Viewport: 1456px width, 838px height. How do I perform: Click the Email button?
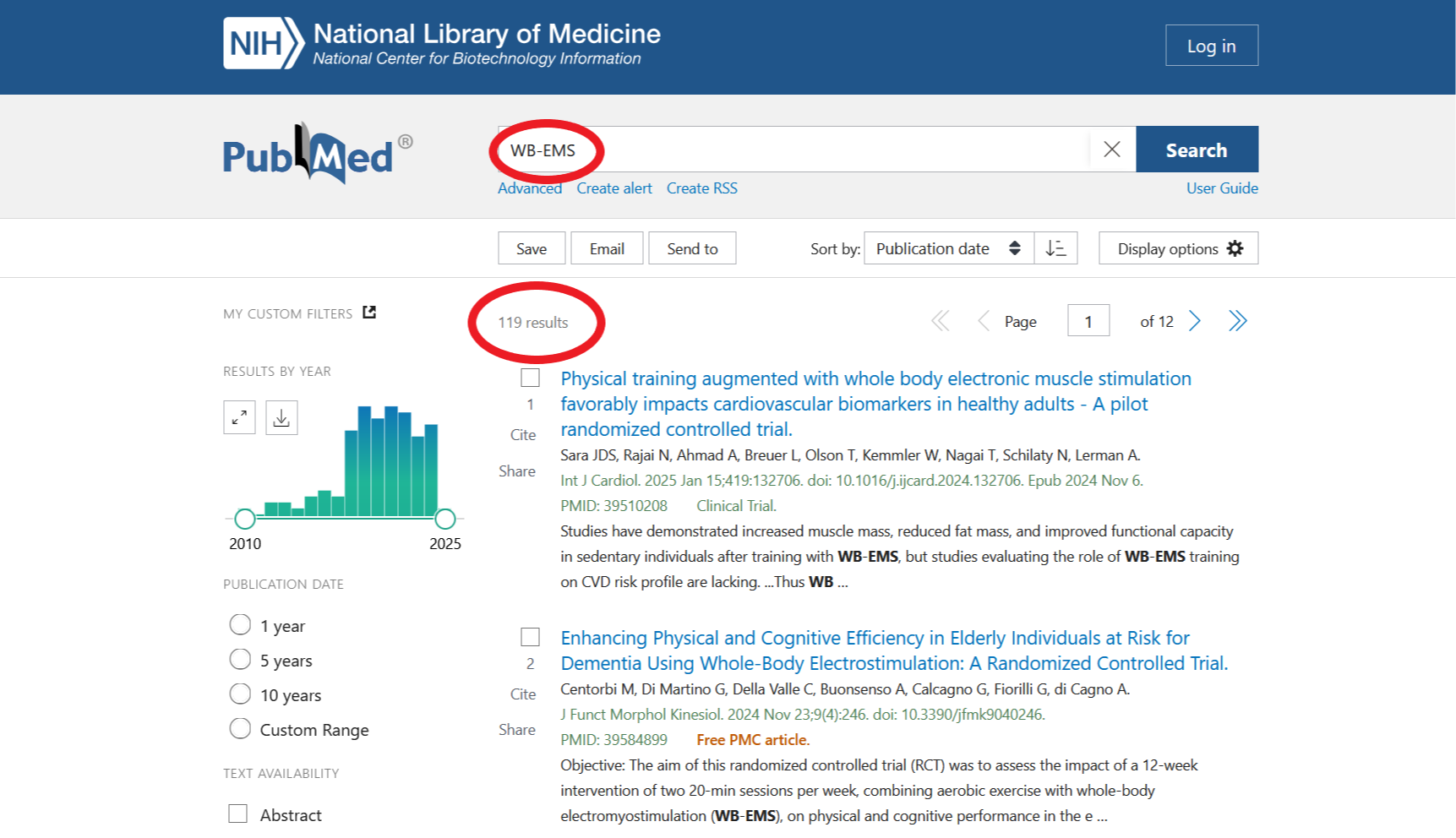click(607, 248)
